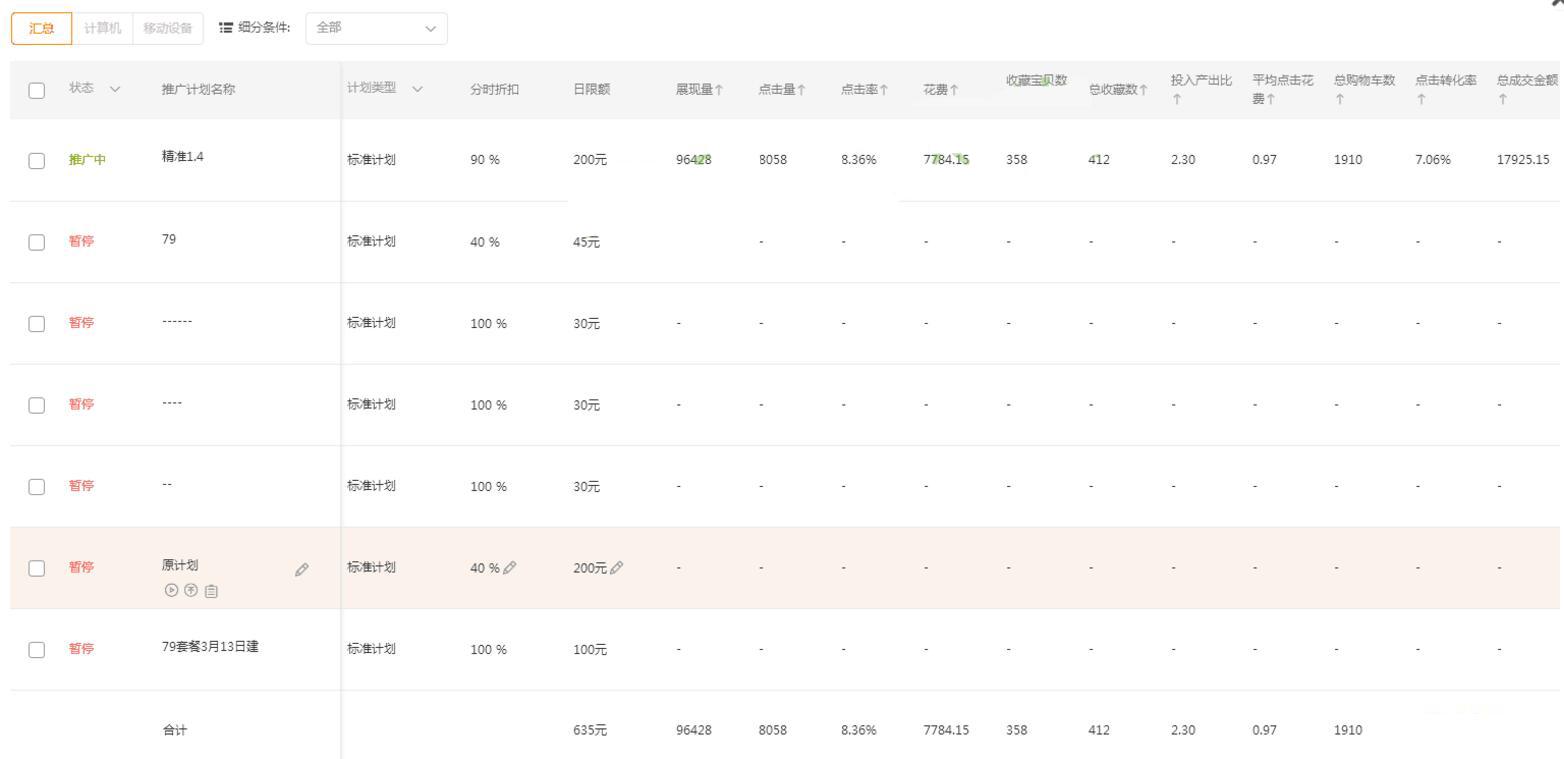Open the clipboard report icon for 原计划
This screenshot has height=759, width=1564.
tap(211, 590)
